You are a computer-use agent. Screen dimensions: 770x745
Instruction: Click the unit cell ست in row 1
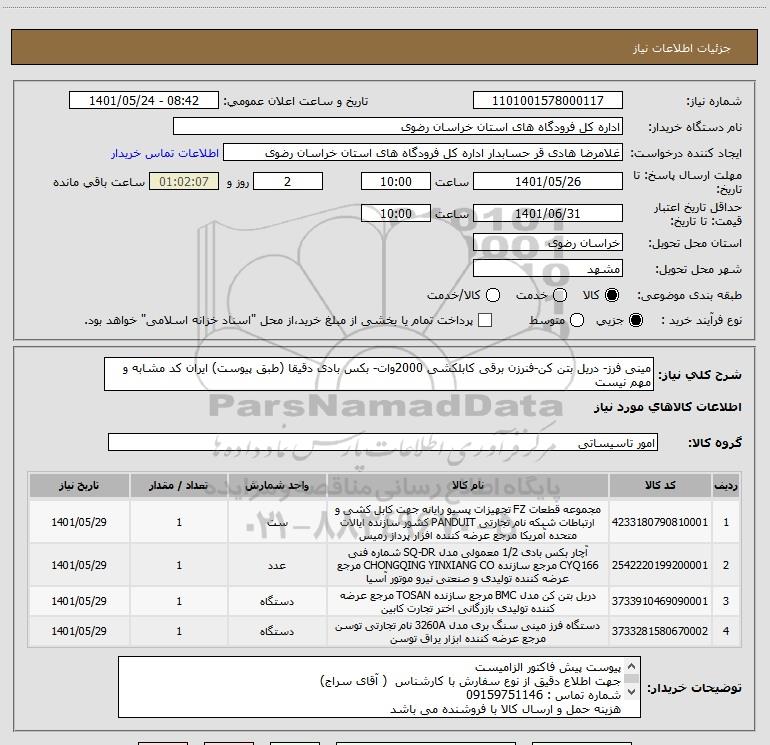point(277,522)
